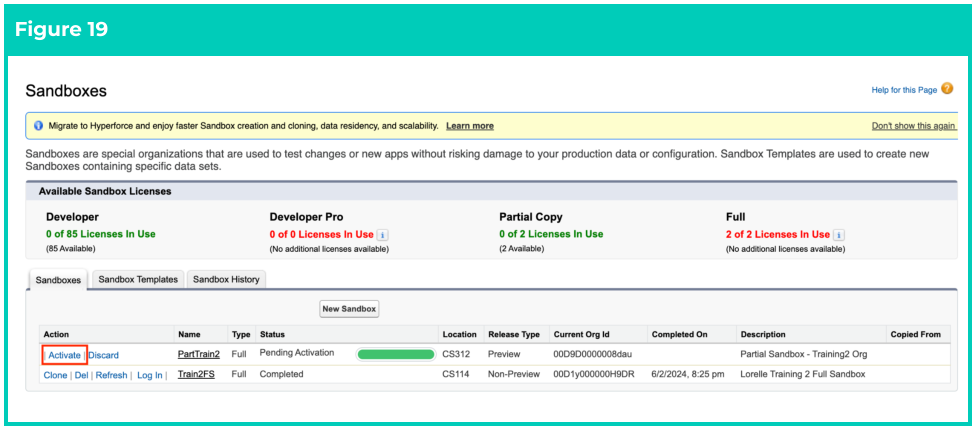Click Learn more in the Hyperforce banner
This screenshot has width=976, height=428.
[470, 126]
